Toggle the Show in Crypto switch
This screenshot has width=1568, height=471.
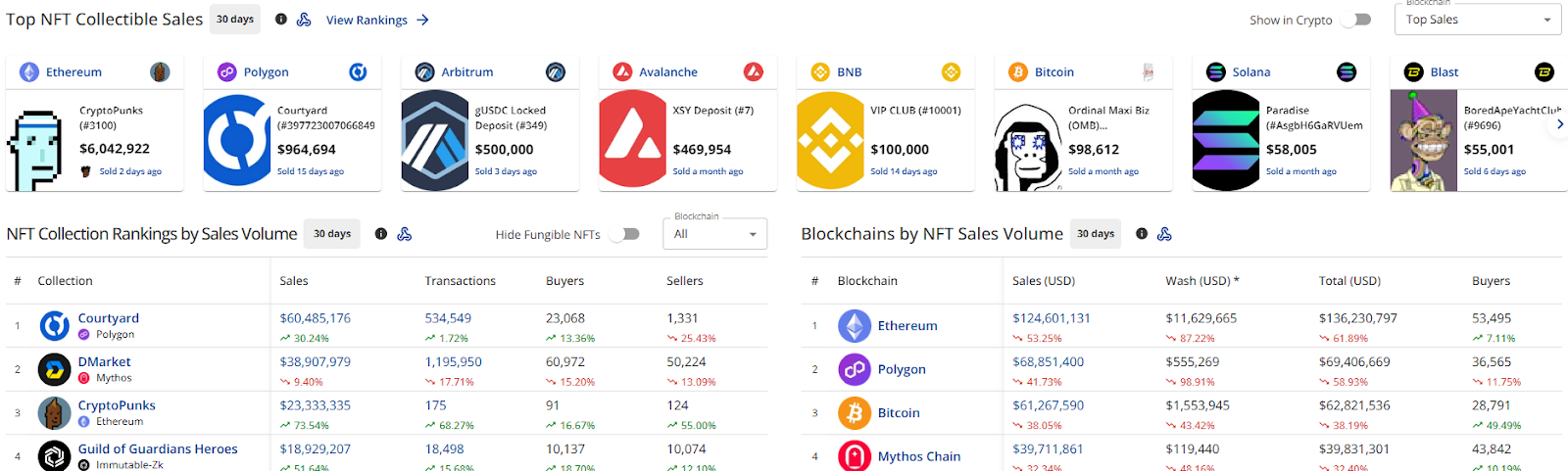click(1355, 20)
